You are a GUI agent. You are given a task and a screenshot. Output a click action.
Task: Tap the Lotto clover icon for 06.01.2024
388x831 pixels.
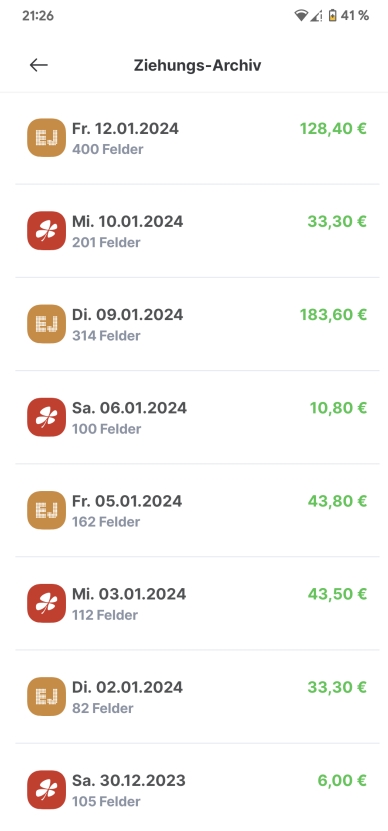click(47, 417)
